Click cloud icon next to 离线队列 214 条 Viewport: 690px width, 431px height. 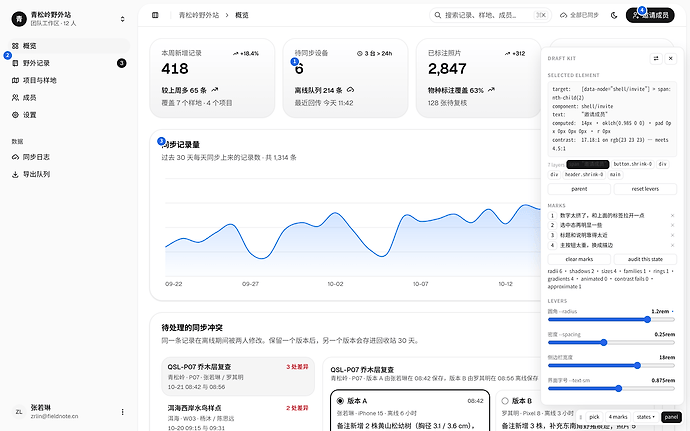pyautogui.click(x=350, y=90)
